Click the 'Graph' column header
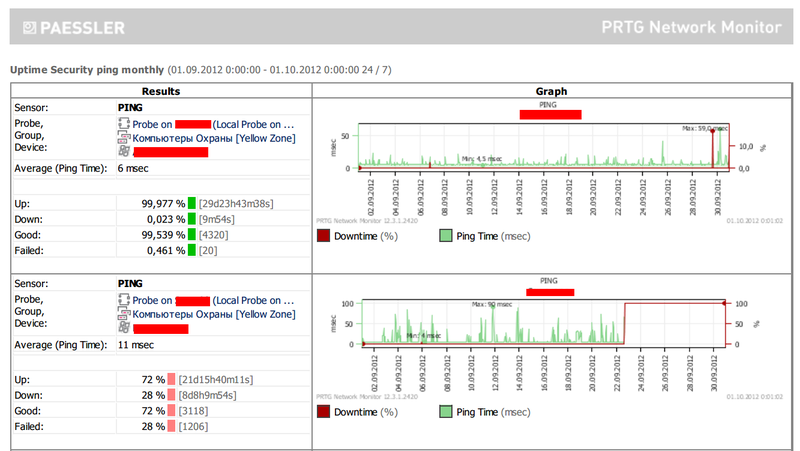Viewport: 800px width, 451px height. click(x=551, y=91)
